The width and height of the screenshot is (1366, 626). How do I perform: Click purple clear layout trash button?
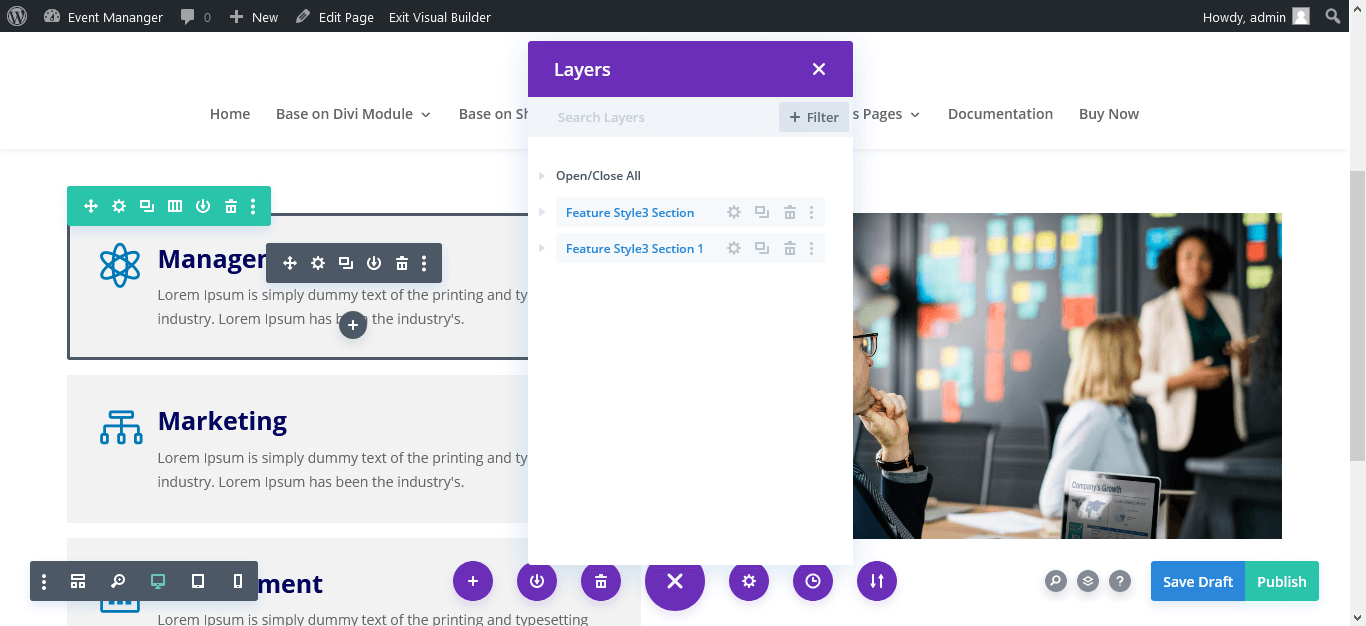click(601, 581)
